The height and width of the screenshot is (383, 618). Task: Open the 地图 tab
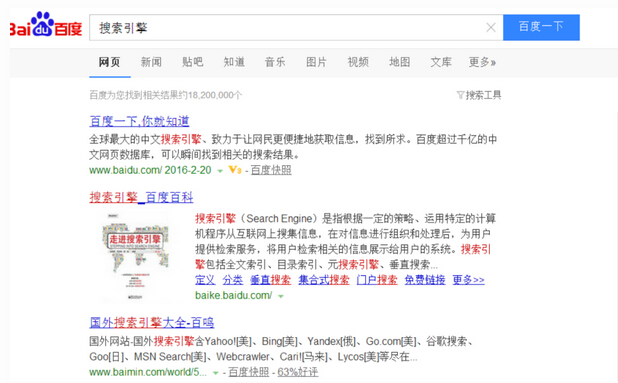click(400, 62)
